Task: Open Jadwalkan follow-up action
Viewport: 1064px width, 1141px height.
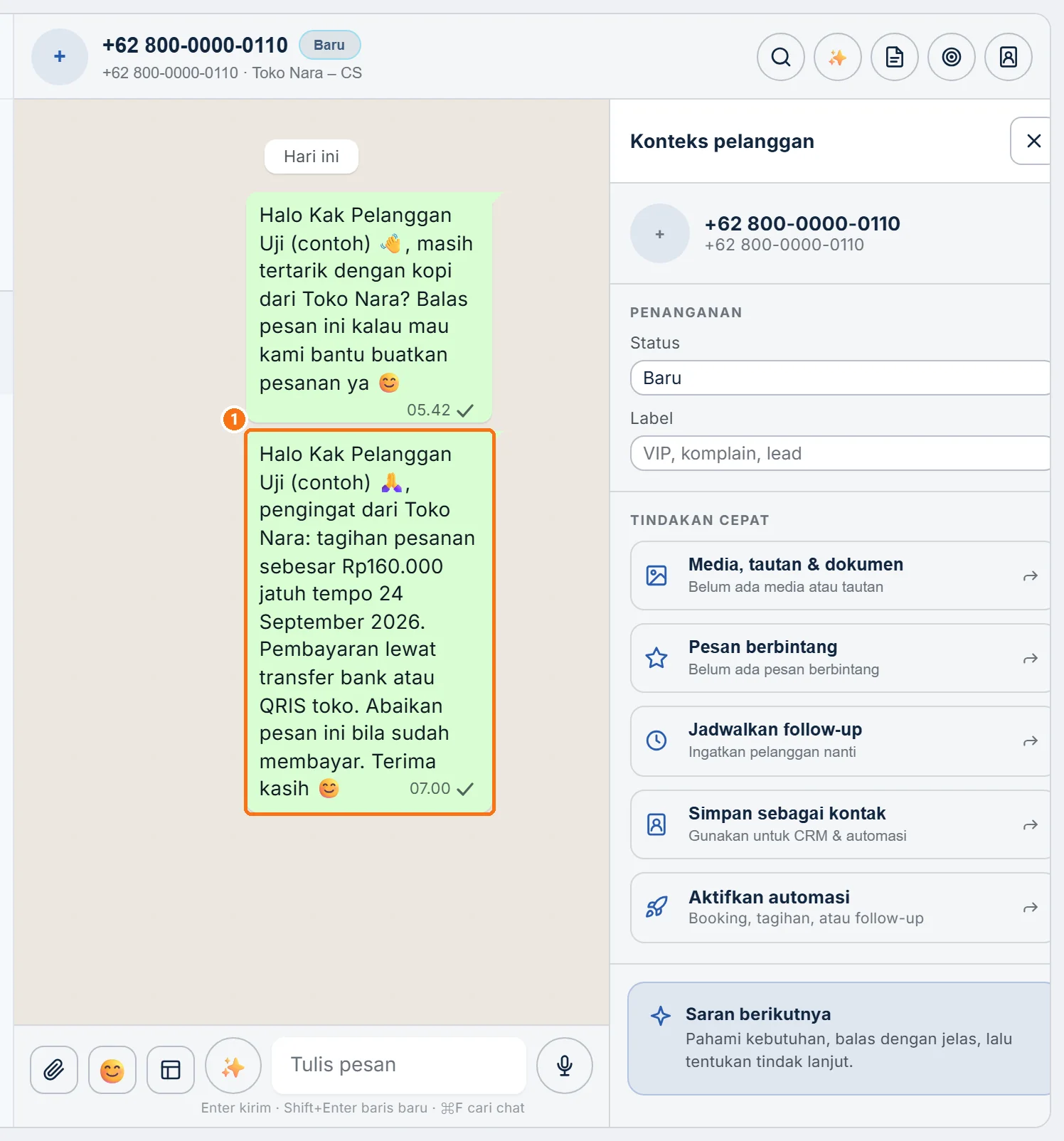Action: tap(840, 741)
